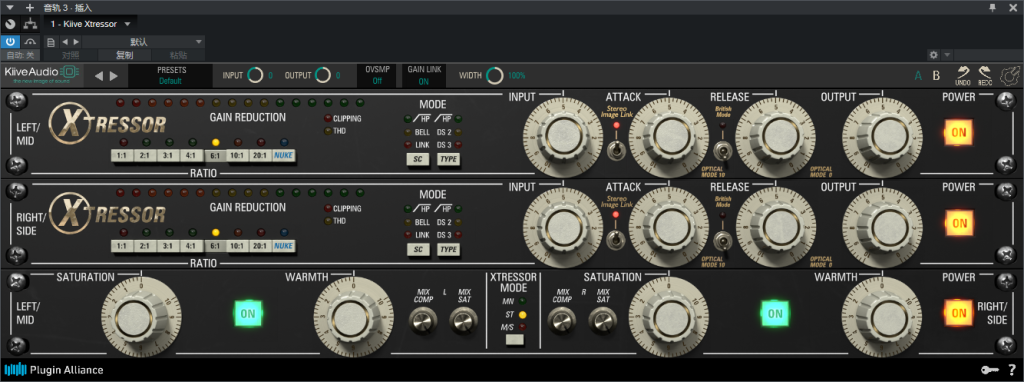
Task: Click the Left/Mid RELEASE knob
Action: click(x=775, y=136)
